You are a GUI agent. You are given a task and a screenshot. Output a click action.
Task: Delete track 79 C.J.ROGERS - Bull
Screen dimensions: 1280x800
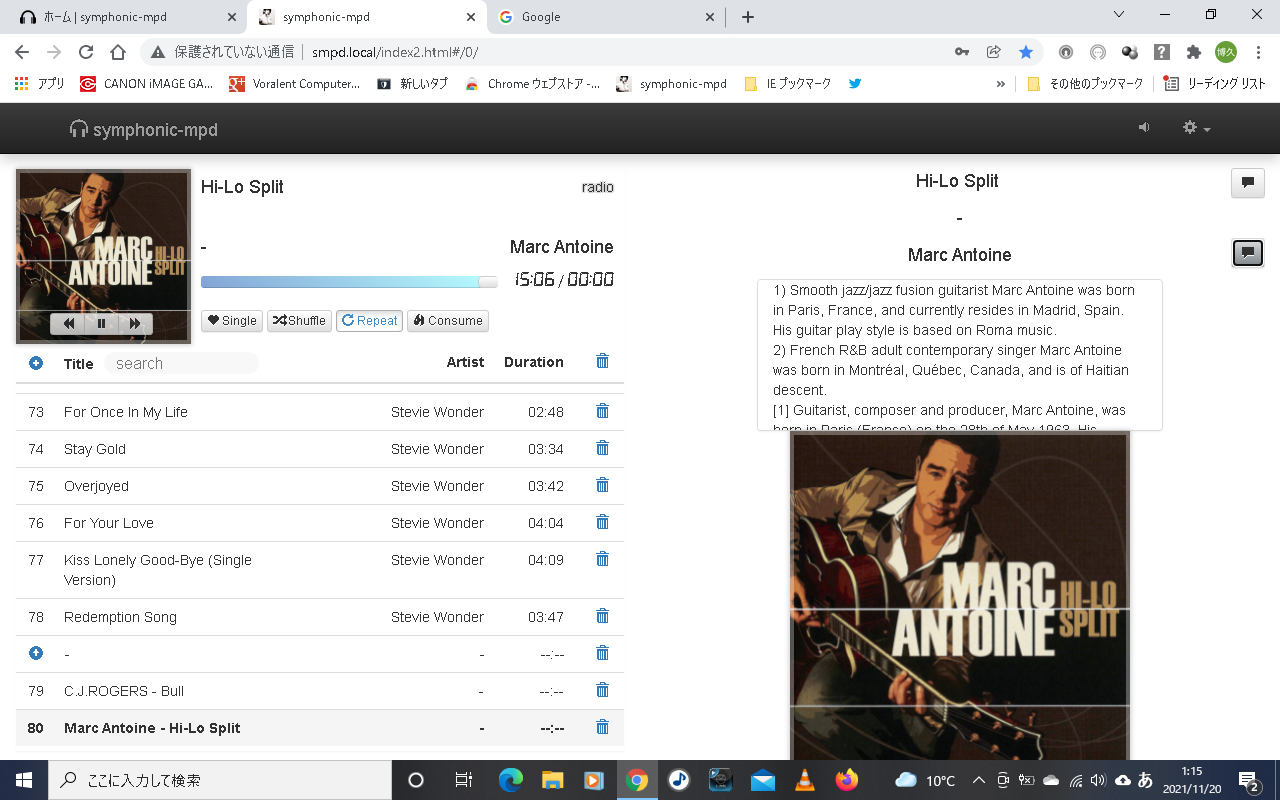click(x=602, y=690)
